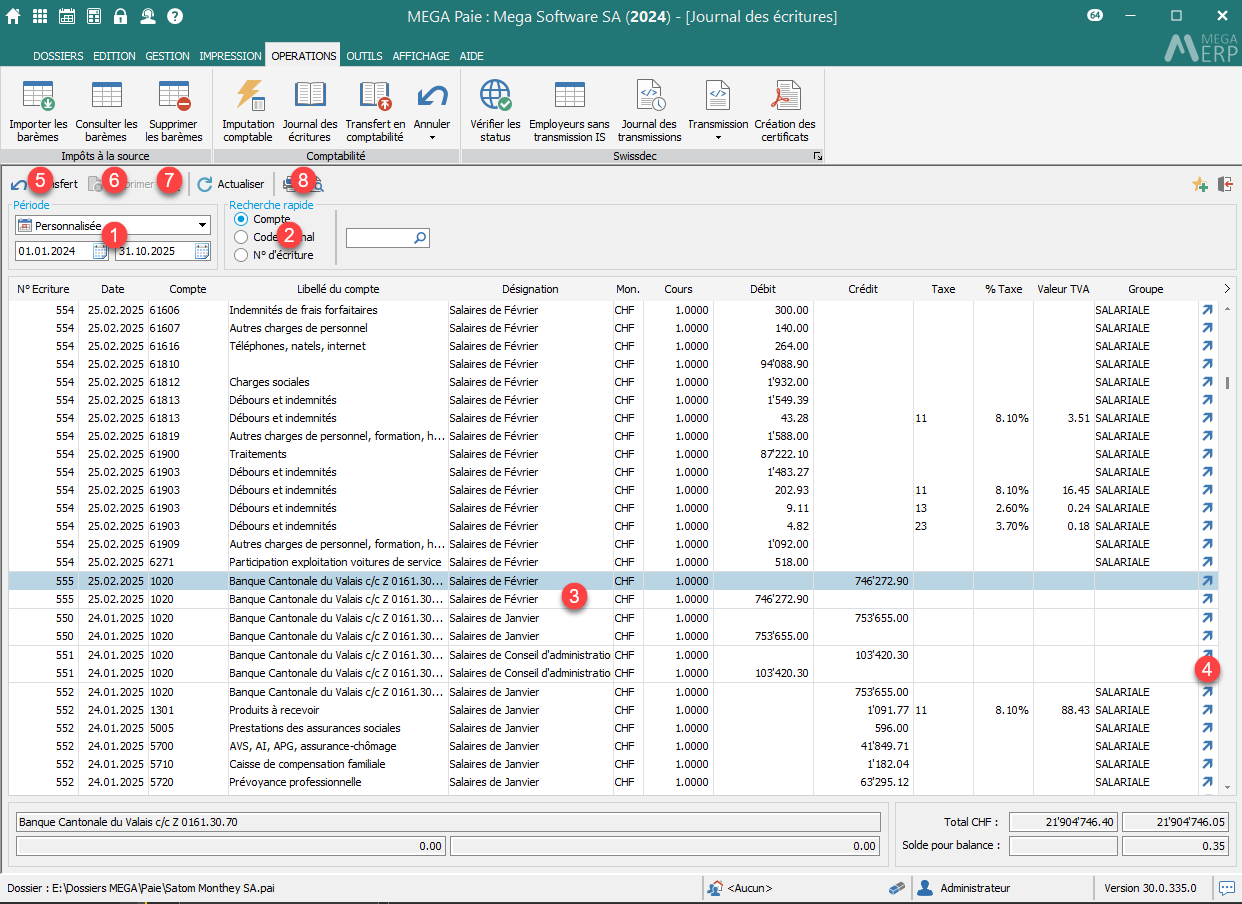Click Importer les barèmes icon
Image resolution: width=1242 pixels, height=904 pixels.
coord(38,97)
